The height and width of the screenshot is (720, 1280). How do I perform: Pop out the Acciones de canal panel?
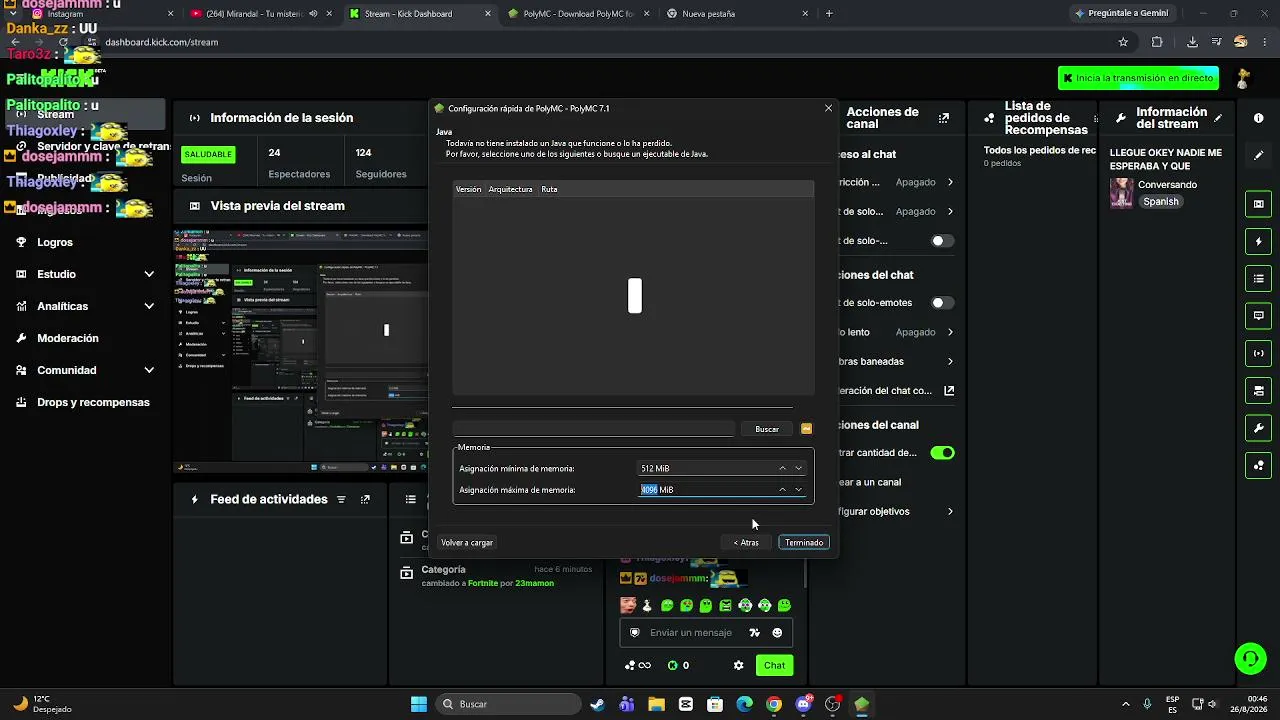[943, 118]
